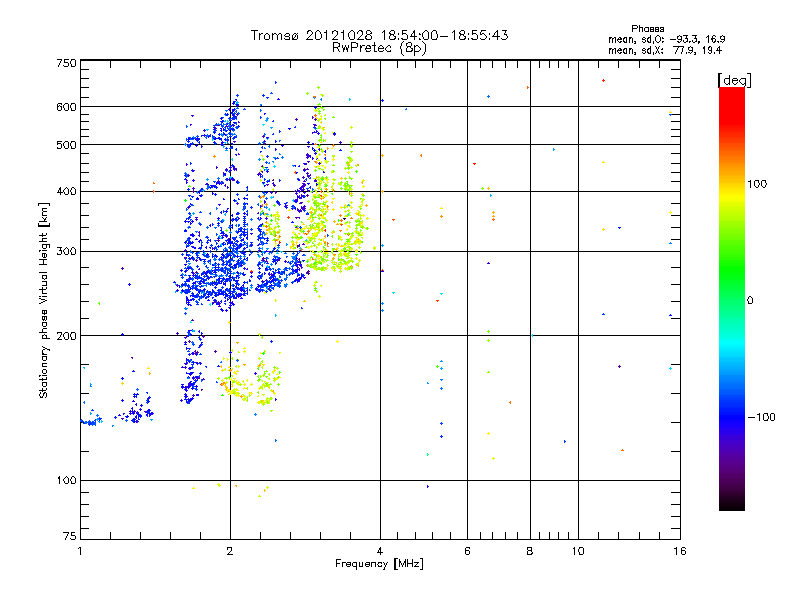Image resolution: width=800 pixels, height=600 pixels.
Task: Click the '[deg]' colorbar unit label
Action: click(734, 80)
